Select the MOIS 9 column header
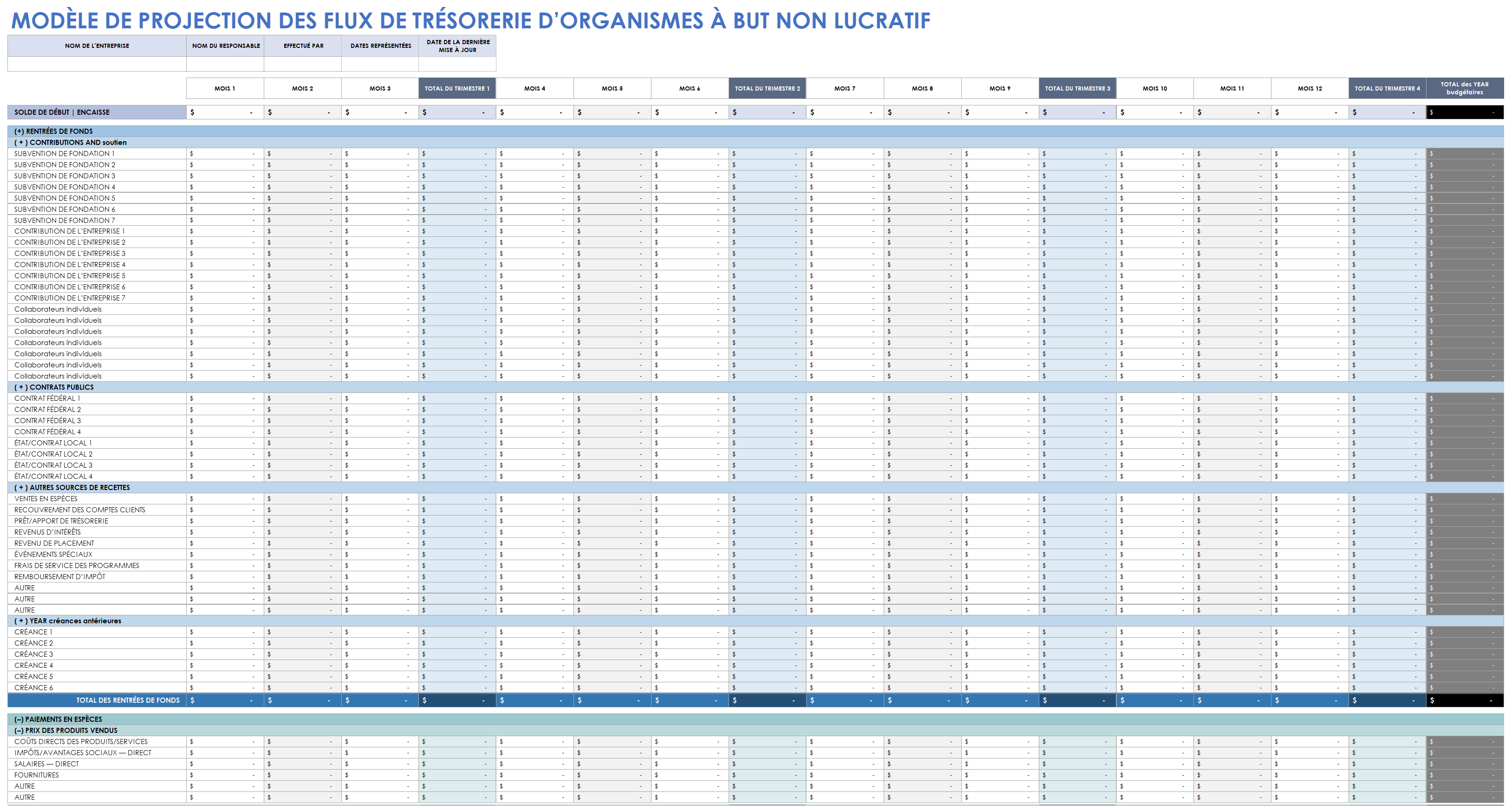The width and height of the screenshot is (1512, 810). tap(1000, 88)
